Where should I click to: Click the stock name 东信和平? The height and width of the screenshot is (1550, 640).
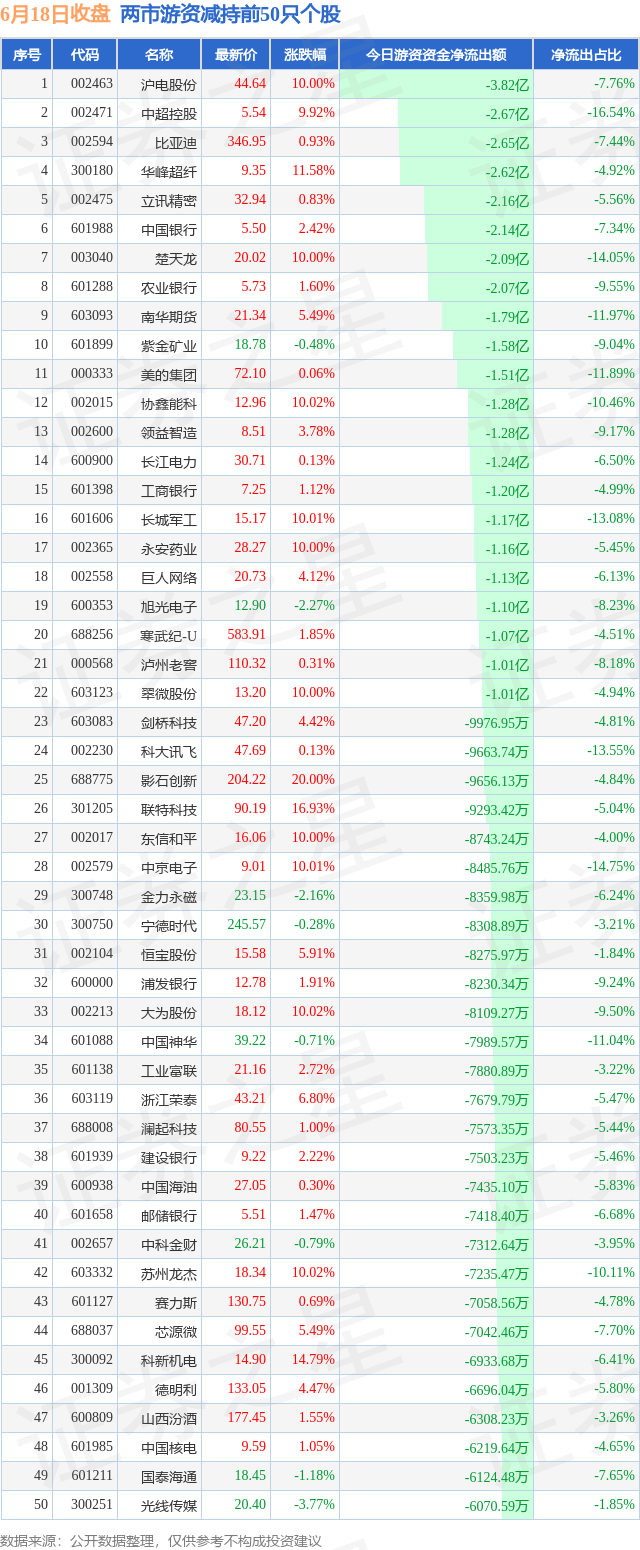tap(169, 838)
